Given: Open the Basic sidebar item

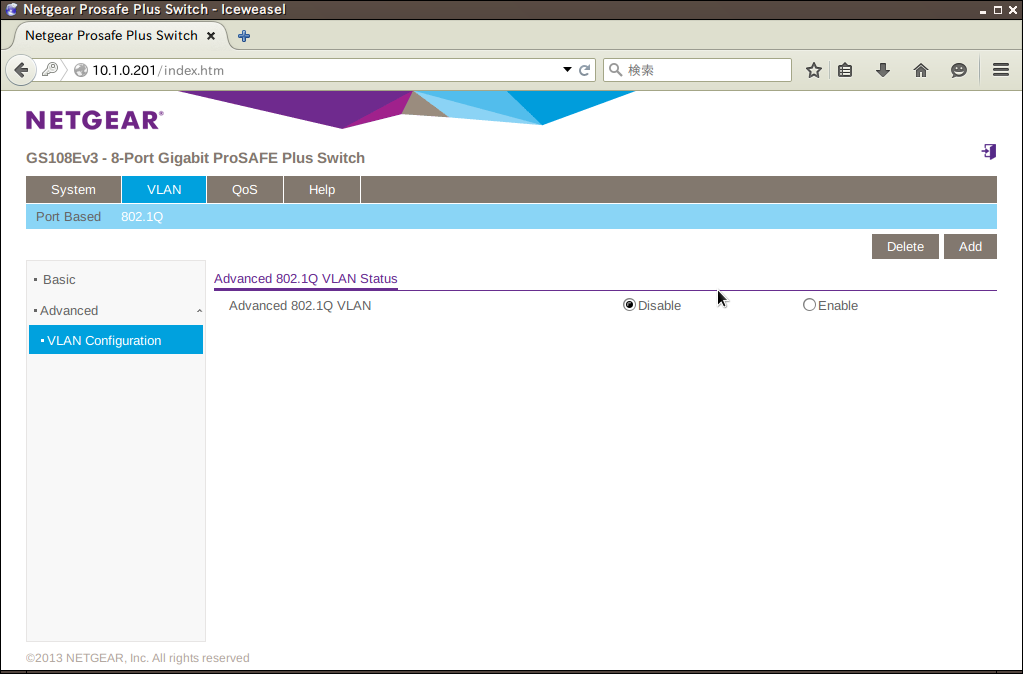Looking at the screenshot, I should pos(59,279).
